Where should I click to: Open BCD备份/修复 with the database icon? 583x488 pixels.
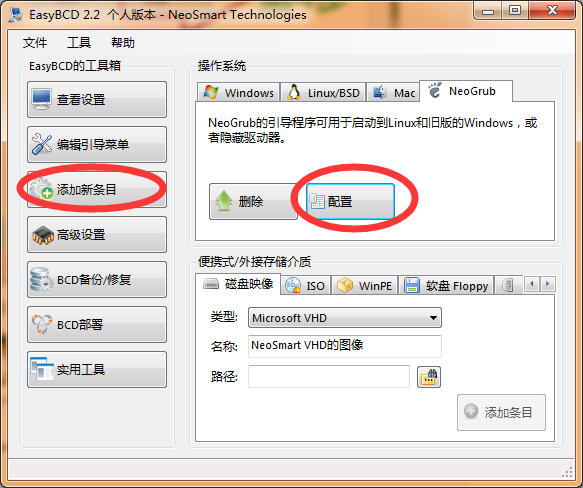97,279
